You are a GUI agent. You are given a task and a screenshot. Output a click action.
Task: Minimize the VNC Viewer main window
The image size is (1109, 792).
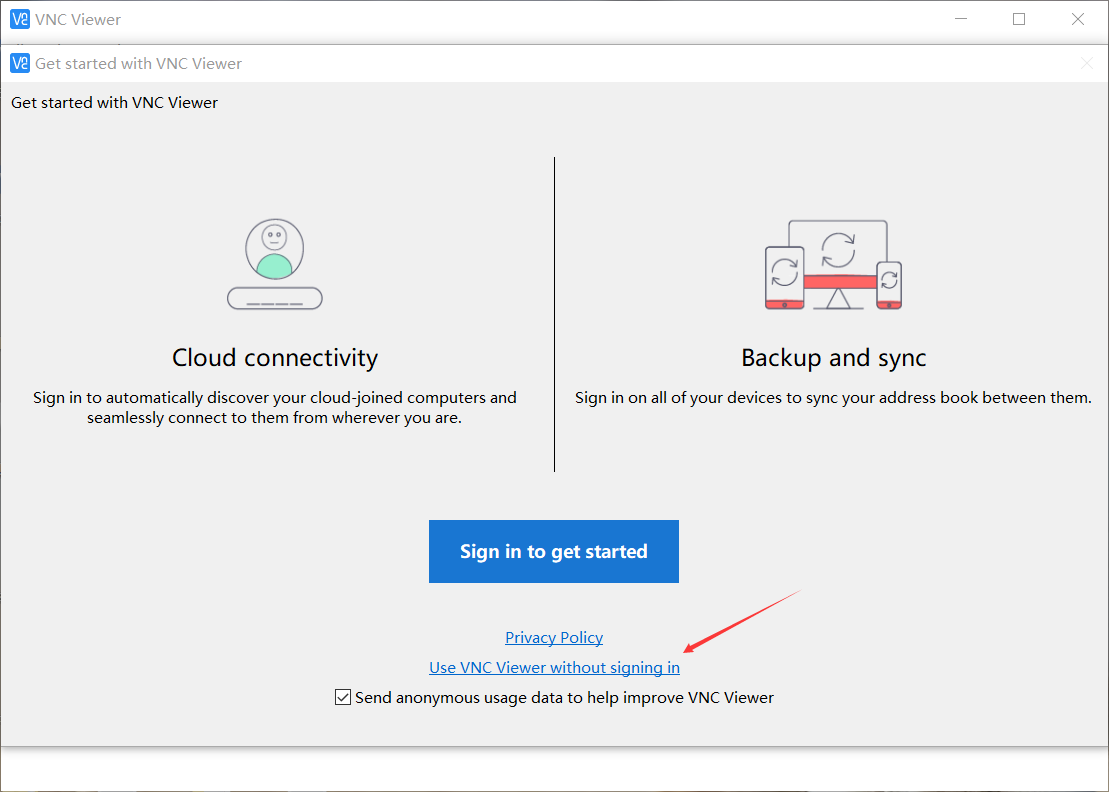[960, 19]
